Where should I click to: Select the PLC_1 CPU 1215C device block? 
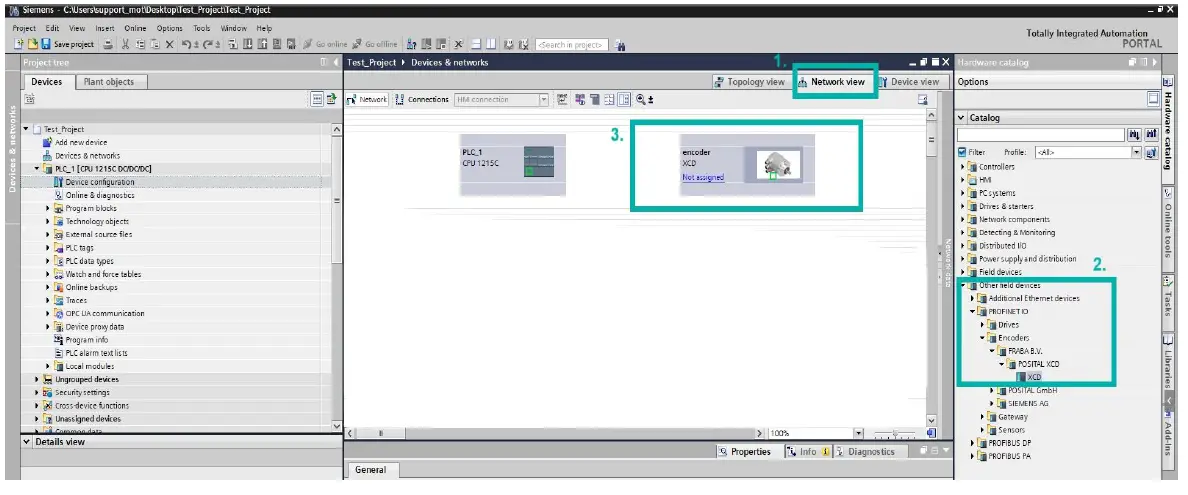[512, 164]
